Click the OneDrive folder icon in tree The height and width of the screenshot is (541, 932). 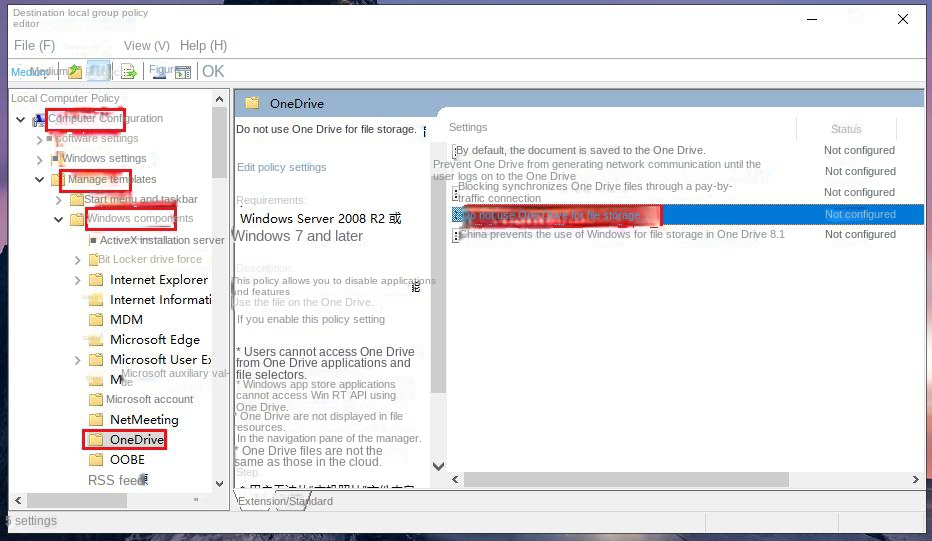(x=96, y=440)
